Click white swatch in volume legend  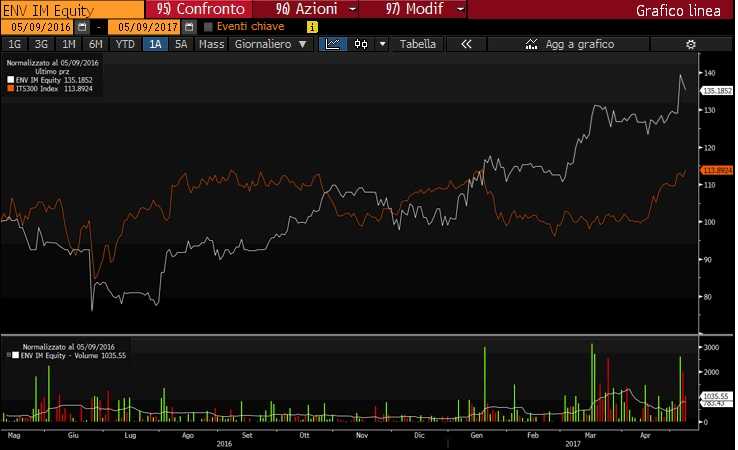[16, 355]
